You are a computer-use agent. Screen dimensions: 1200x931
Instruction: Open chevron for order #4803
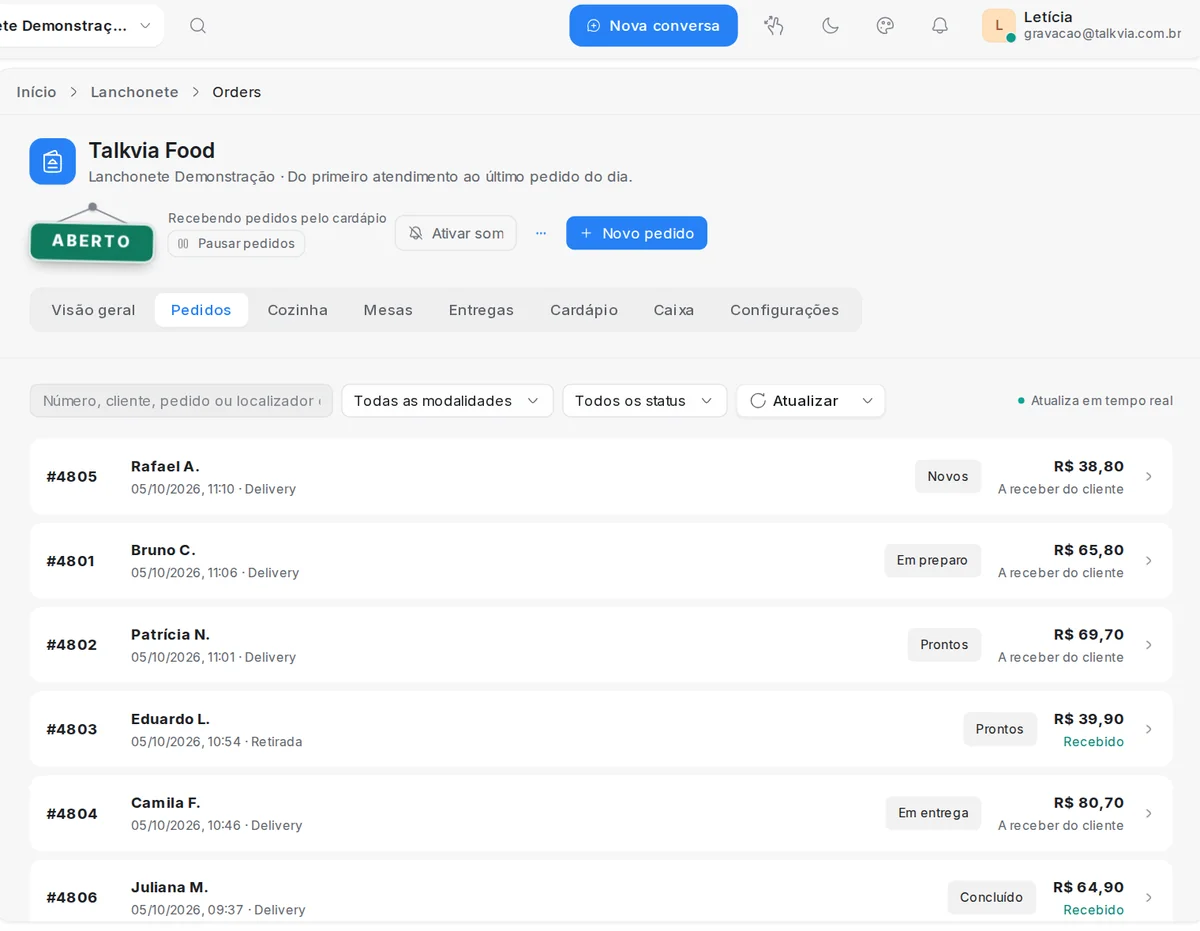(x=1149, y=729)
